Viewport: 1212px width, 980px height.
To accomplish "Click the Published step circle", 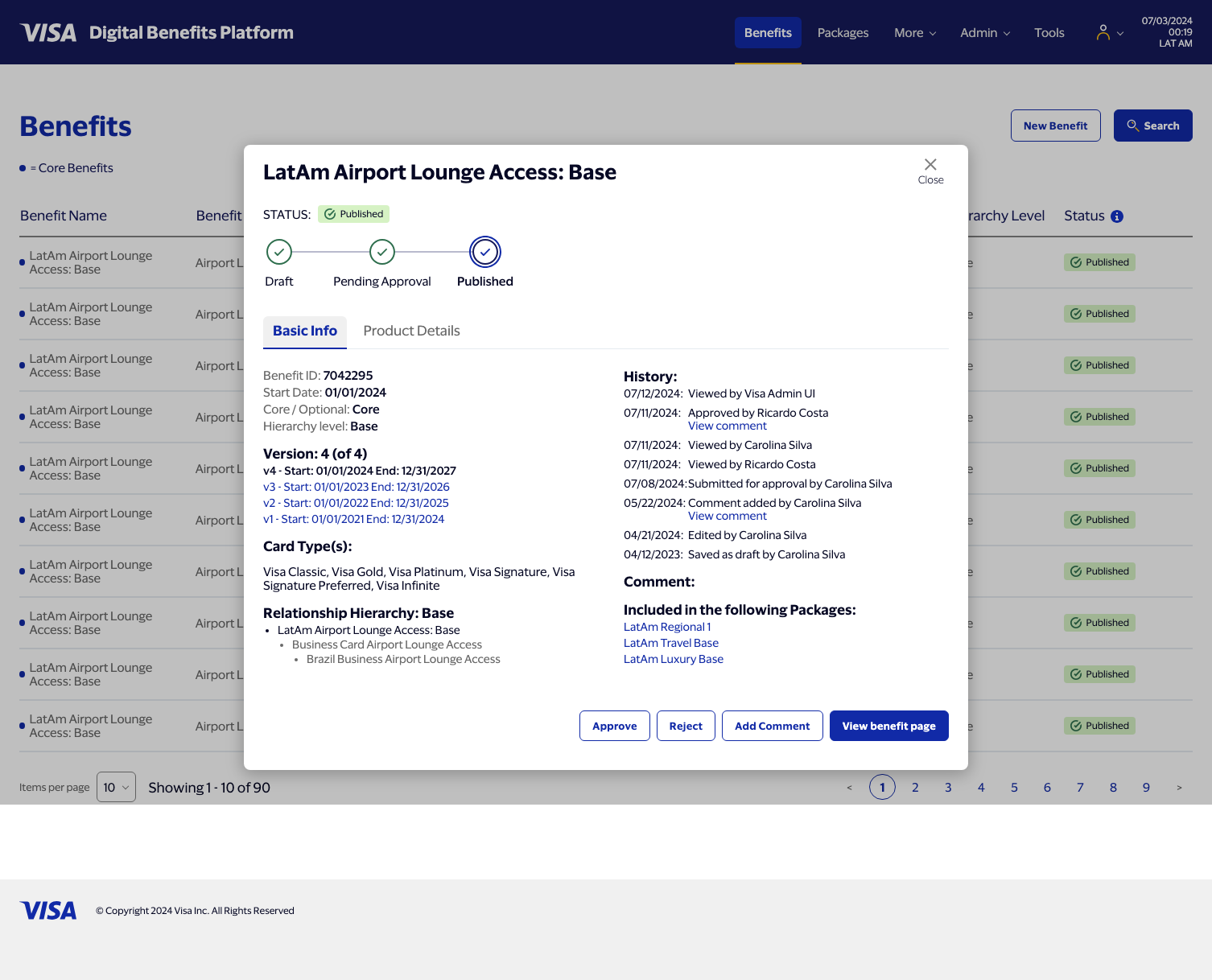I will click(x=485, y=252).
